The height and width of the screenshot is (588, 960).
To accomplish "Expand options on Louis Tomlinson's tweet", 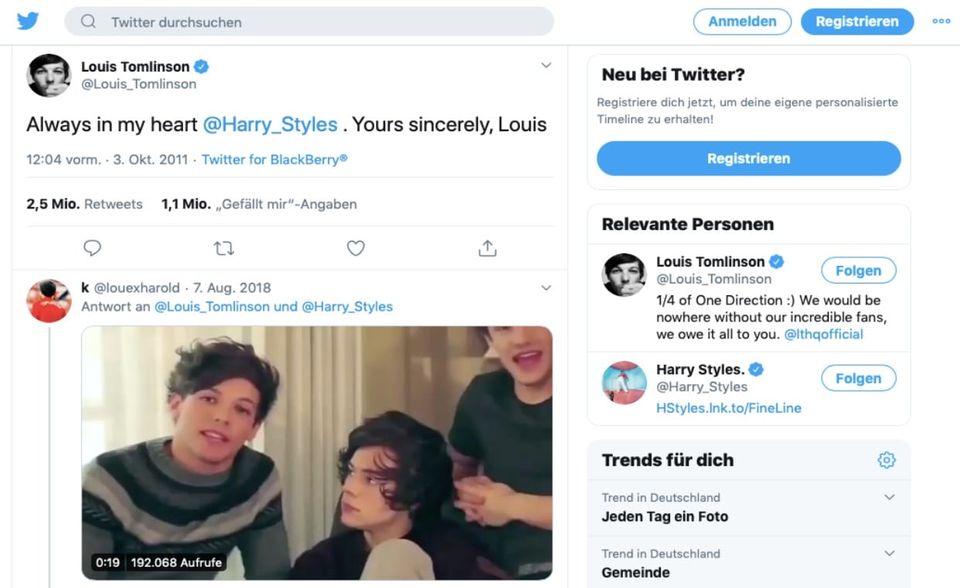I will point(546,66).
